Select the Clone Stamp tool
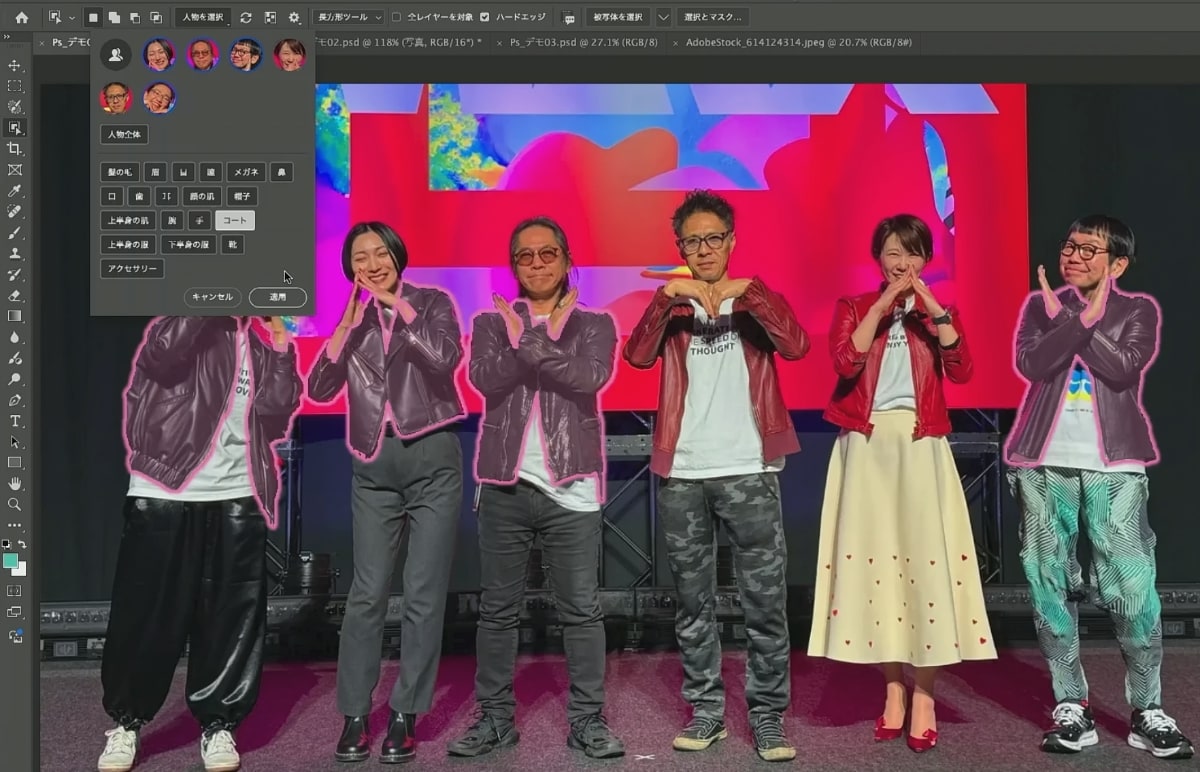This screenshot has width=1200, height=772. pos(14,254)
